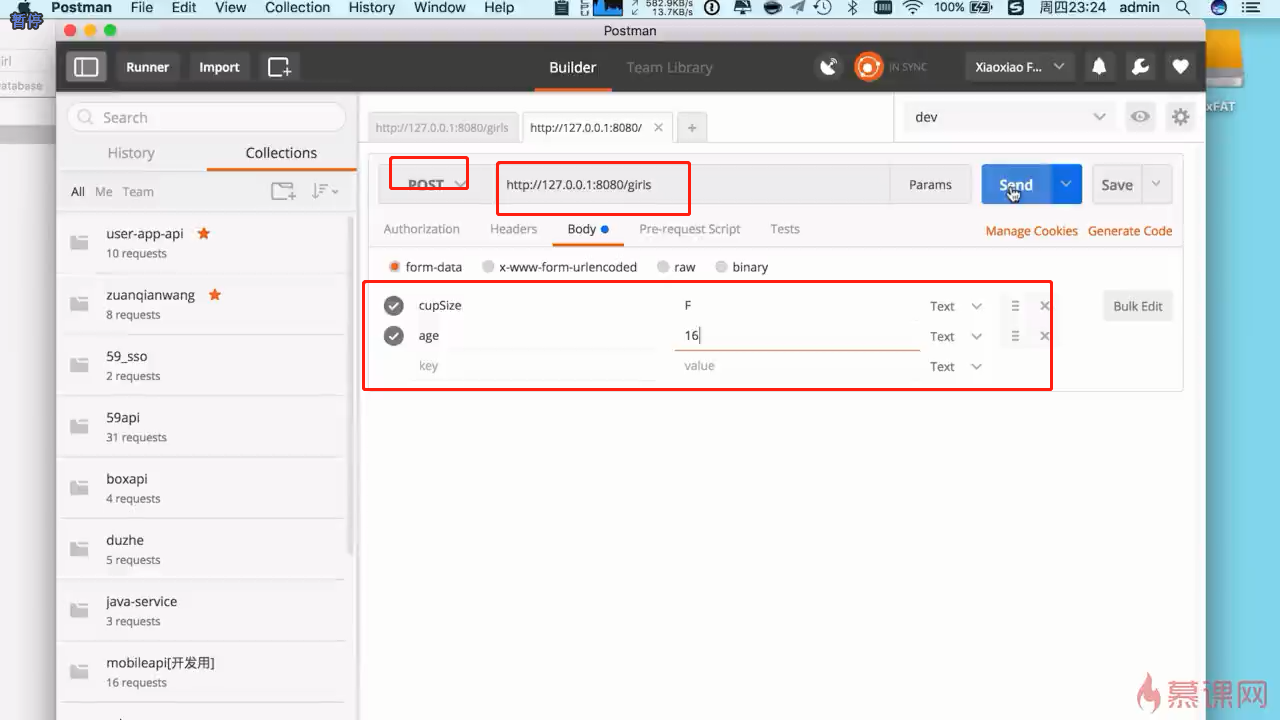This screenshot has width=1280, height=720.
Task: Change age type Text dropdown
Action: coord(956,336)
